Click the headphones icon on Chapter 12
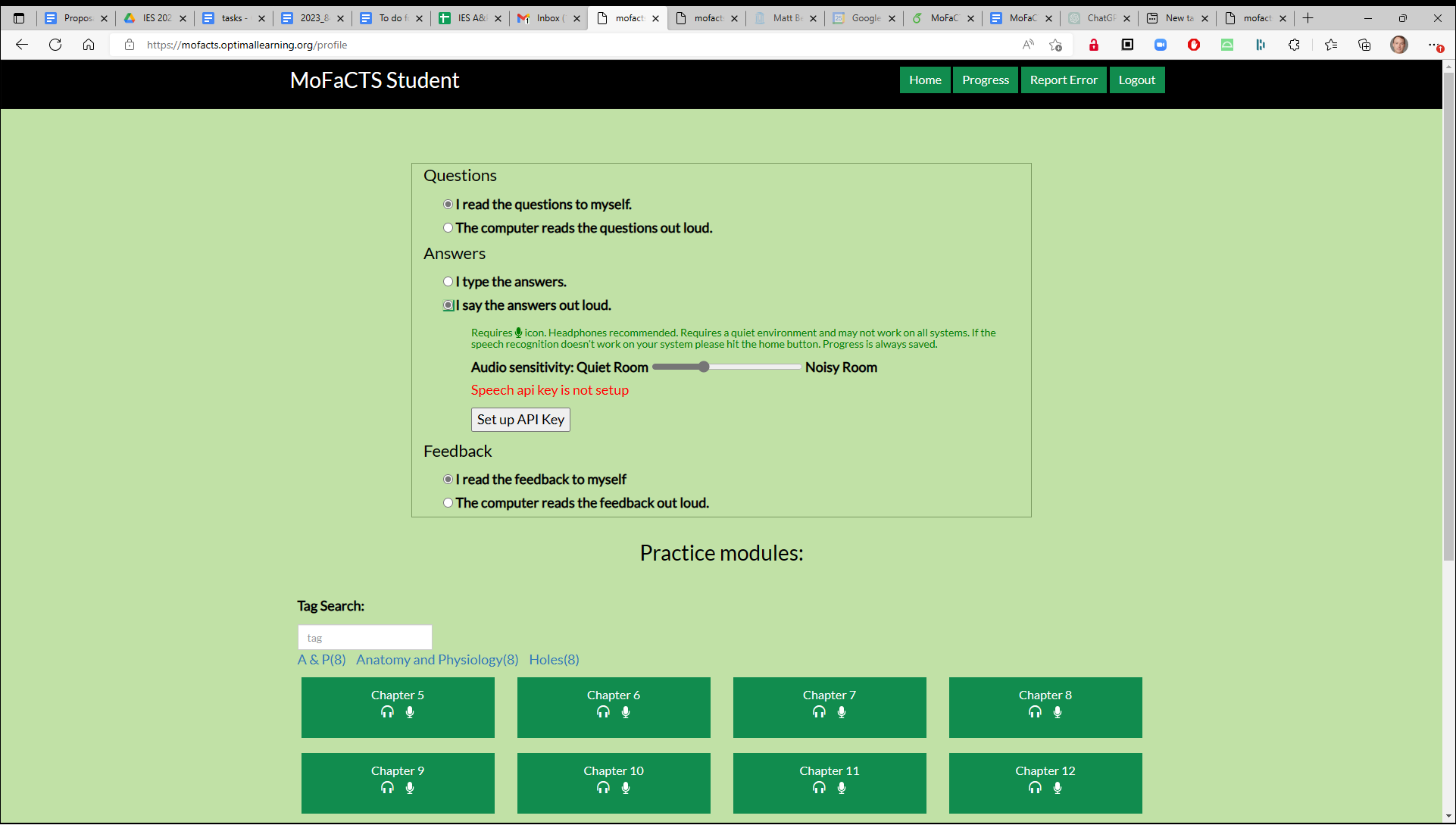 (x=1034, y=787)
